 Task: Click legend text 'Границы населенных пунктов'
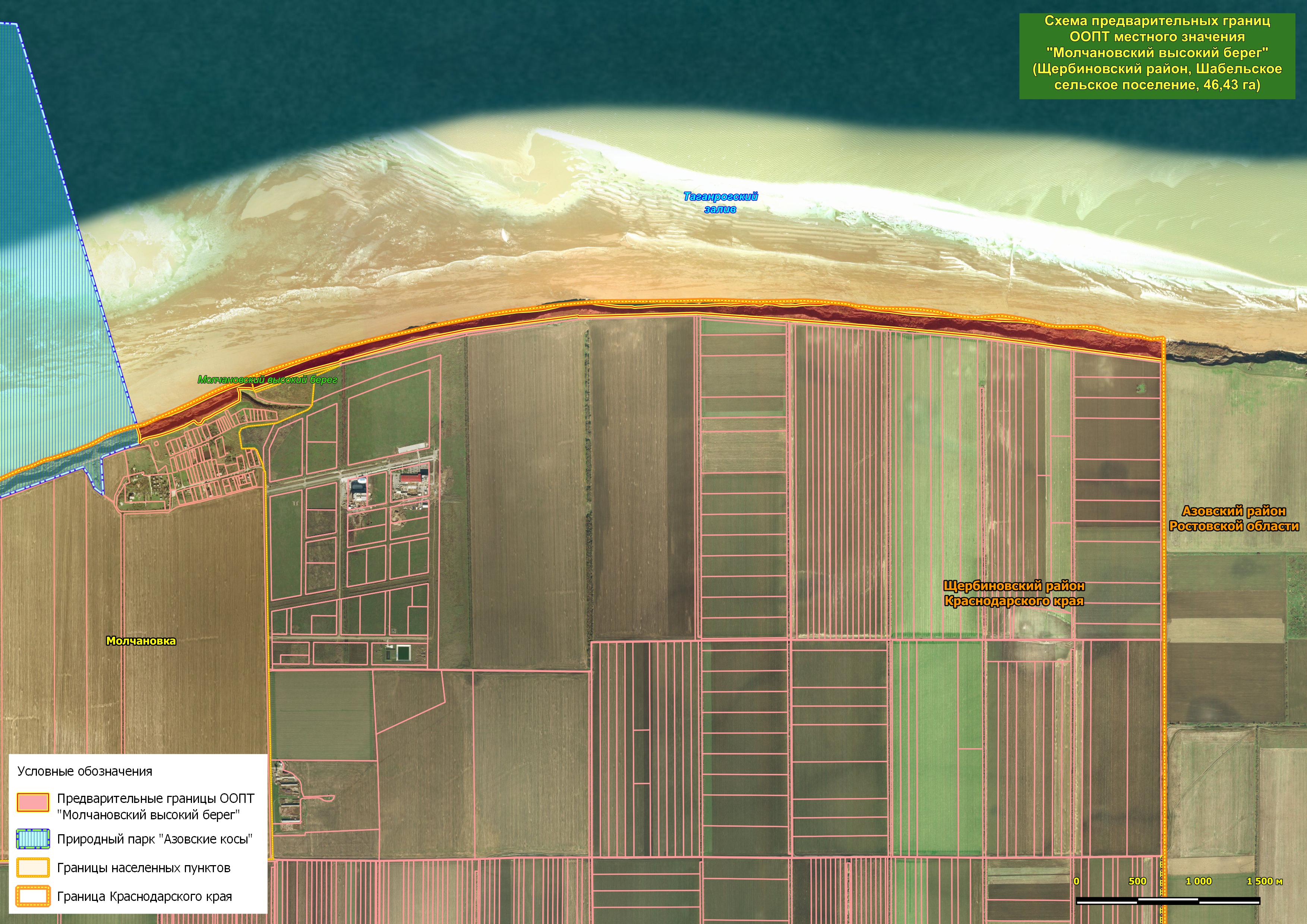coord(143,868)
